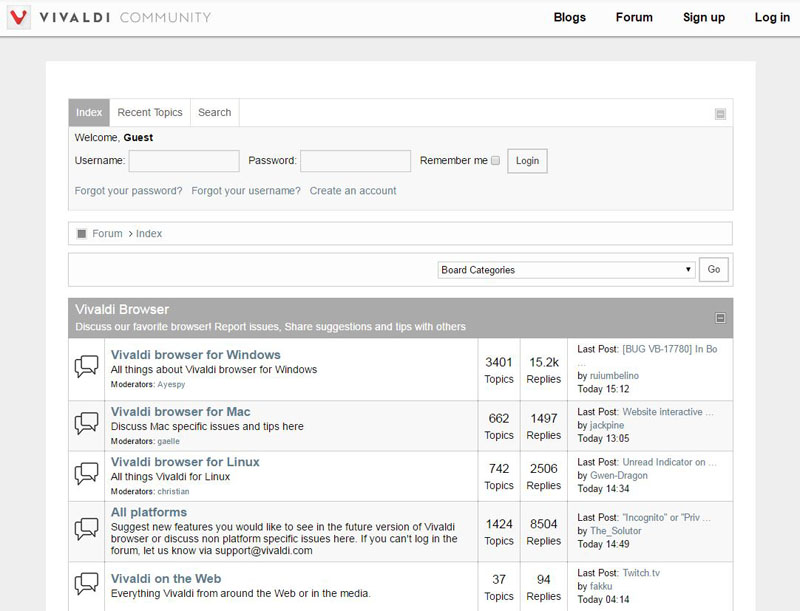Open moderator christian's profile

[x=173, y=492]
